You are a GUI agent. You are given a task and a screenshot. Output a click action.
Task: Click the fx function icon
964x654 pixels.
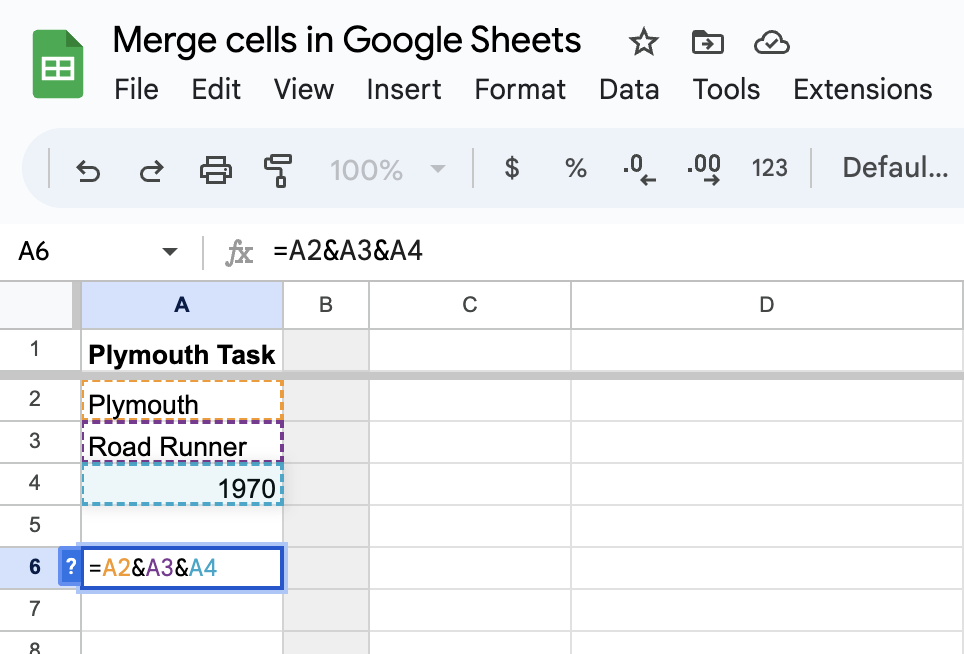239,253
